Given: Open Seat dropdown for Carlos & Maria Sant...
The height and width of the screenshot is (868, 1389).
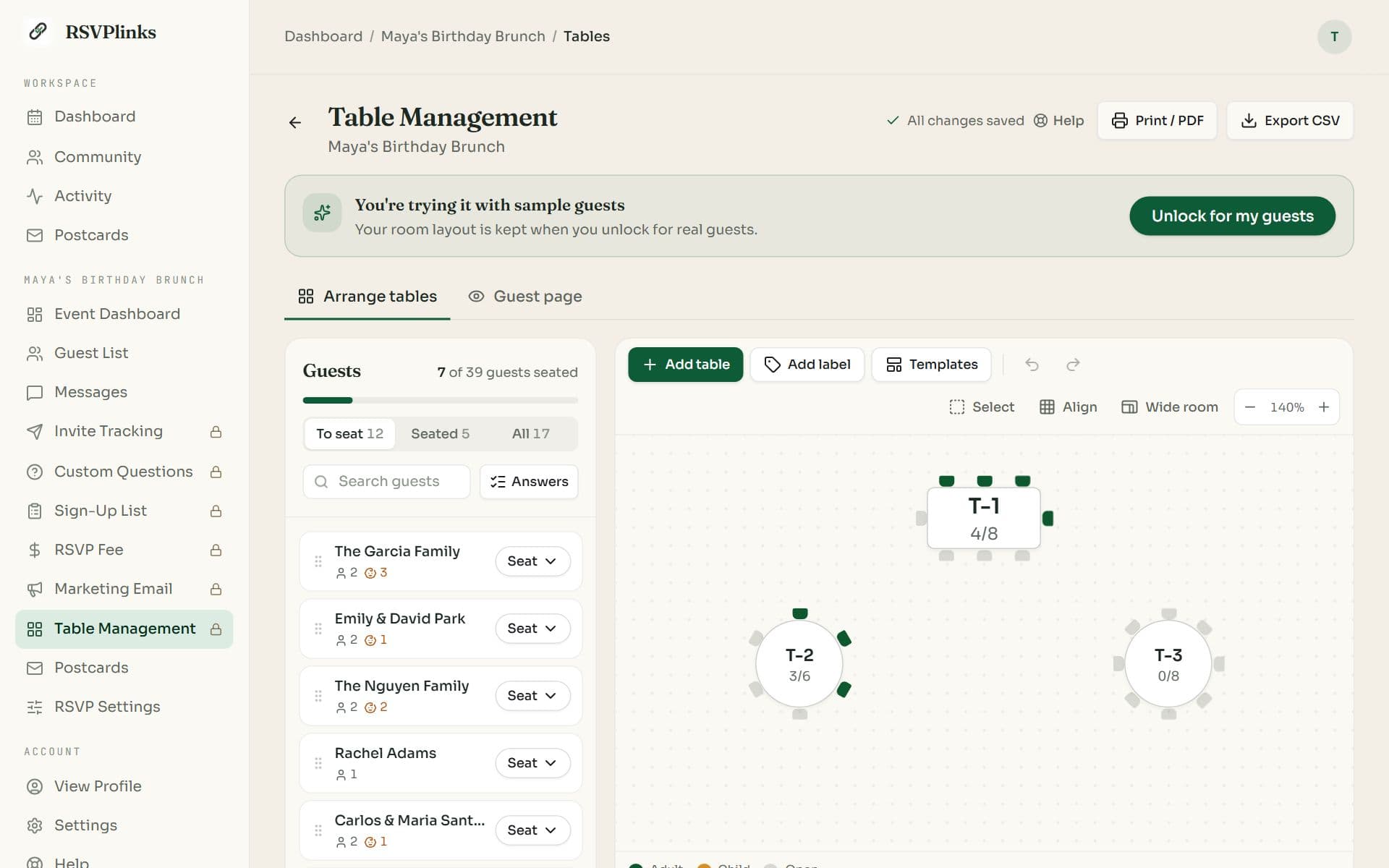Looking at the screenshot, I should tap(532, 830).
